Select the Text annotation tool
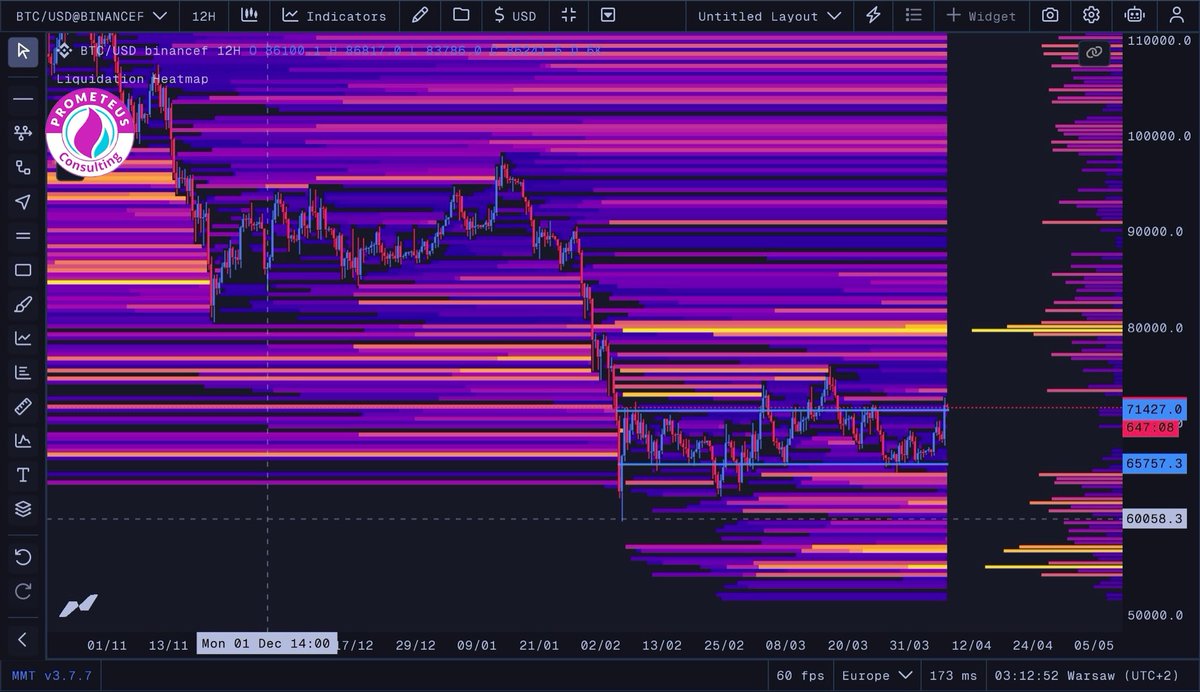 coord(23,475)
